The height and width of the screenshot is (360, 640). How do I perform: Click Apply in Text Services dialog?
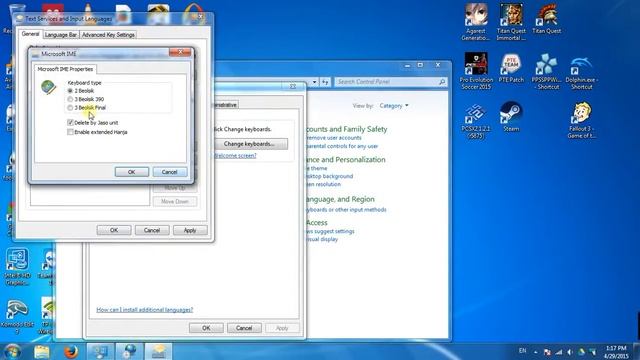tap(190, 230)
